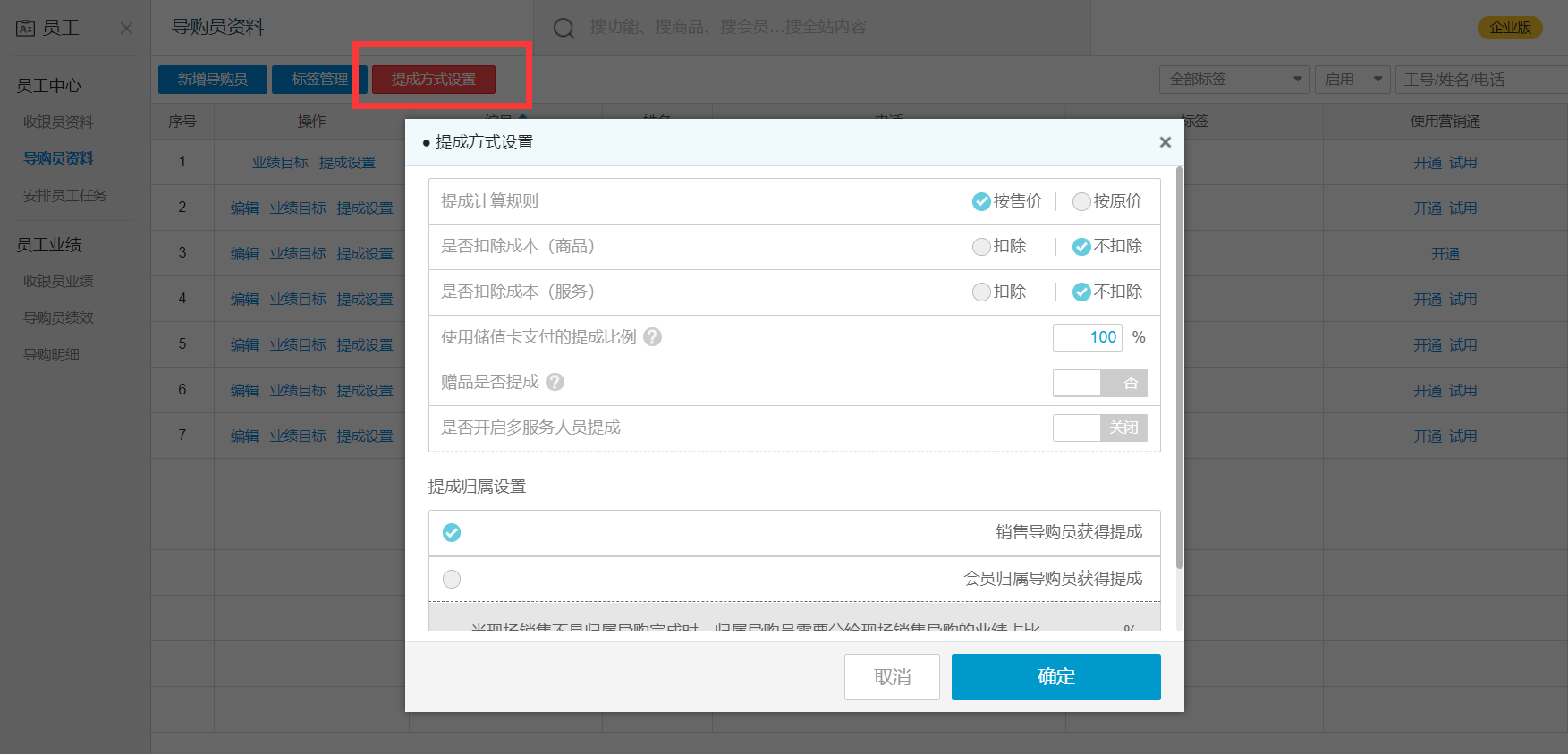Image resolution: width=1568 pixels, height=754 pixels.
Task: Click 业绩目标 link in row 3
Action: (298, 254)
